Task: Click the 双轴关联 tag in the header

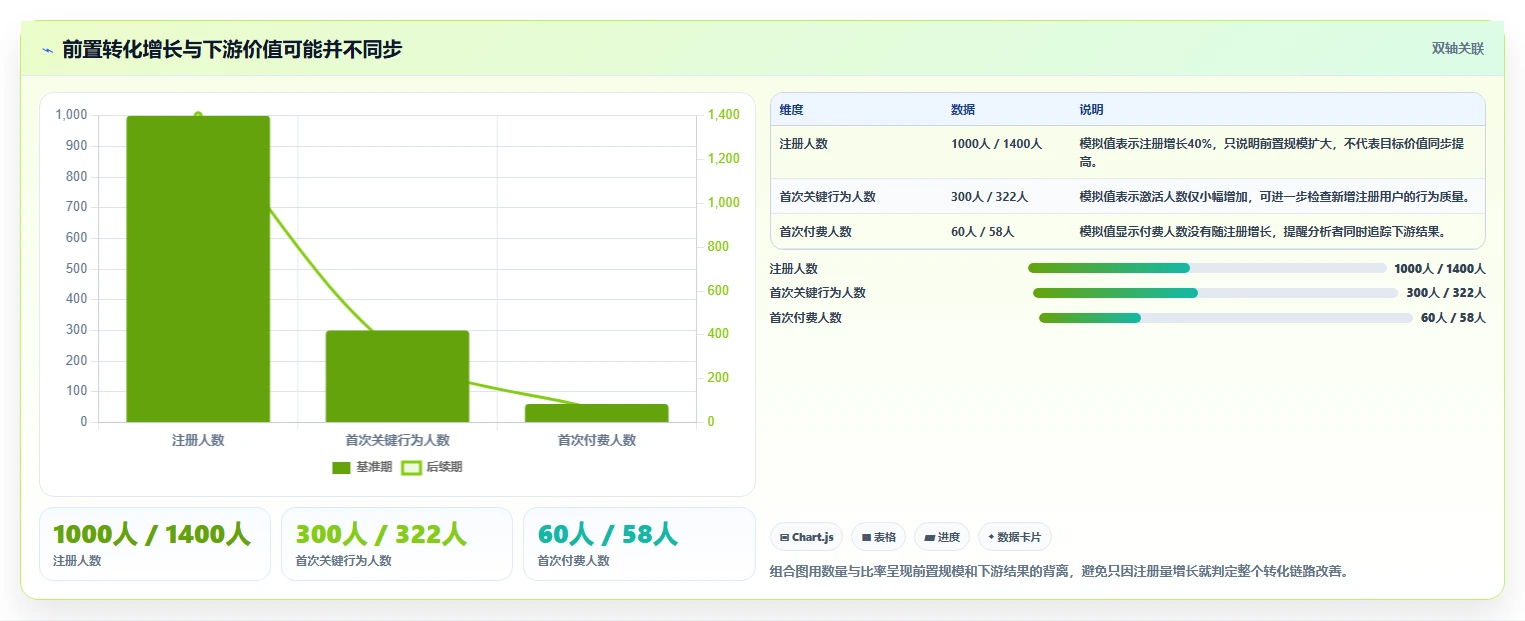Action: pyautogui.click(x=1457, y=48)
